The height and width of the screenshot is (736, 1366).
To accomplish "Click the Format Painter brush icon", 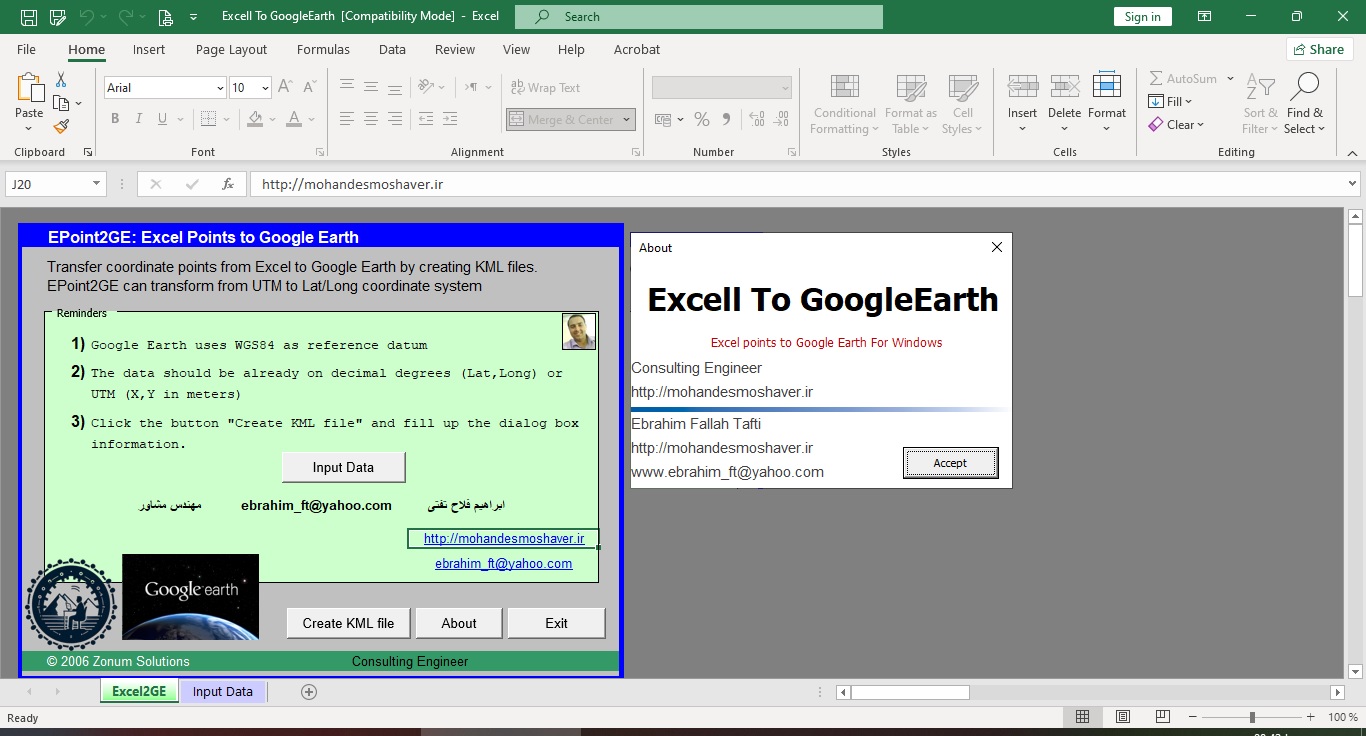I will point(61,127).
